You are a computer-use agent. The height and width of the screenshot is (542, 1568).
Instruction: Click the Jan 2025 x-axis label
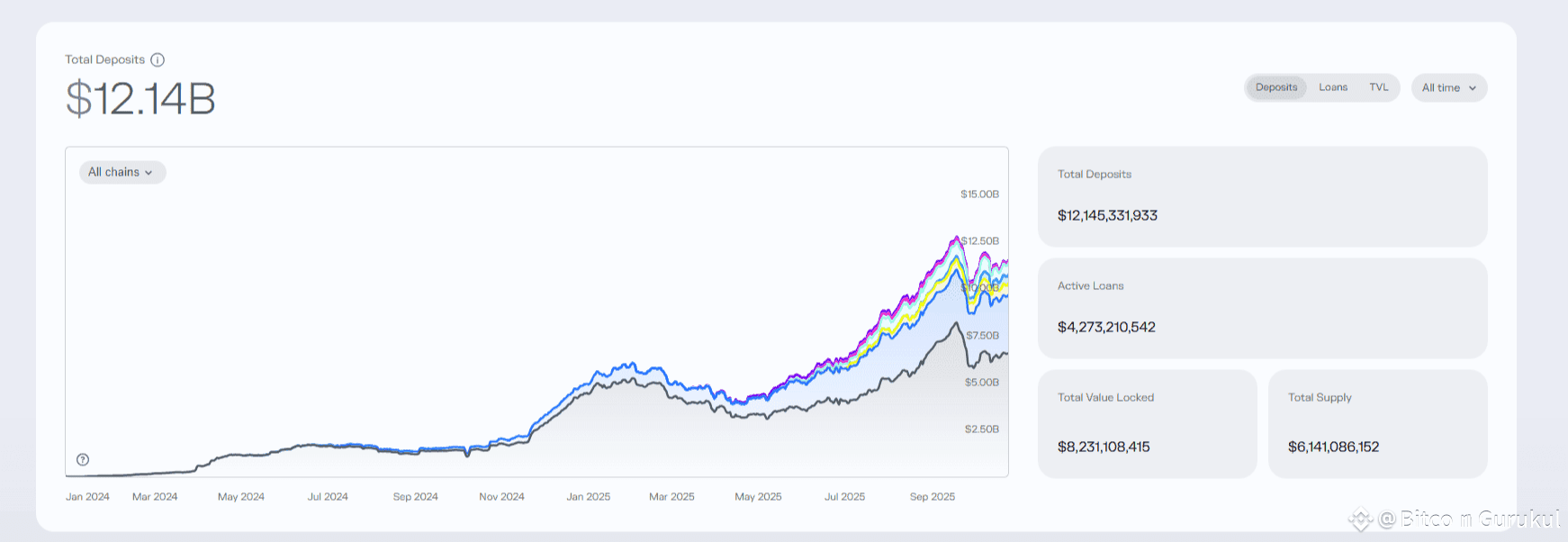588,497
